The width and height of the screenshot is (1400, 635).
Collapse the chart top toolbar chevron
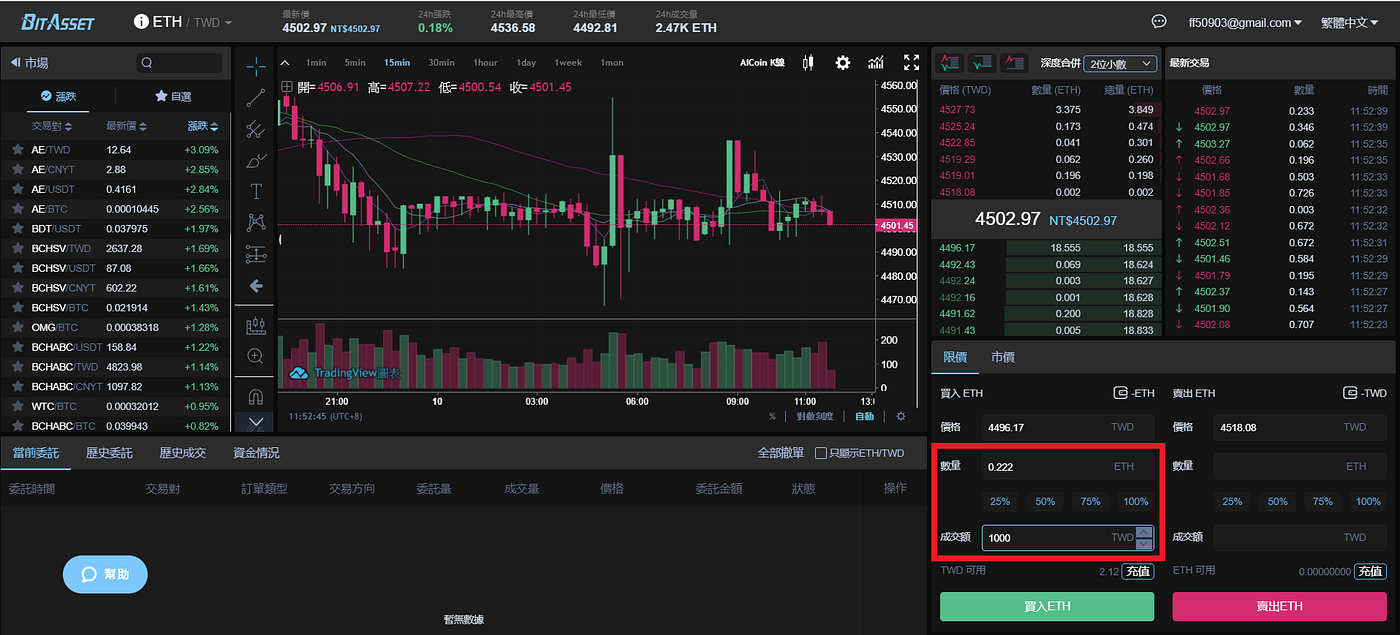[x=285, y=62]
